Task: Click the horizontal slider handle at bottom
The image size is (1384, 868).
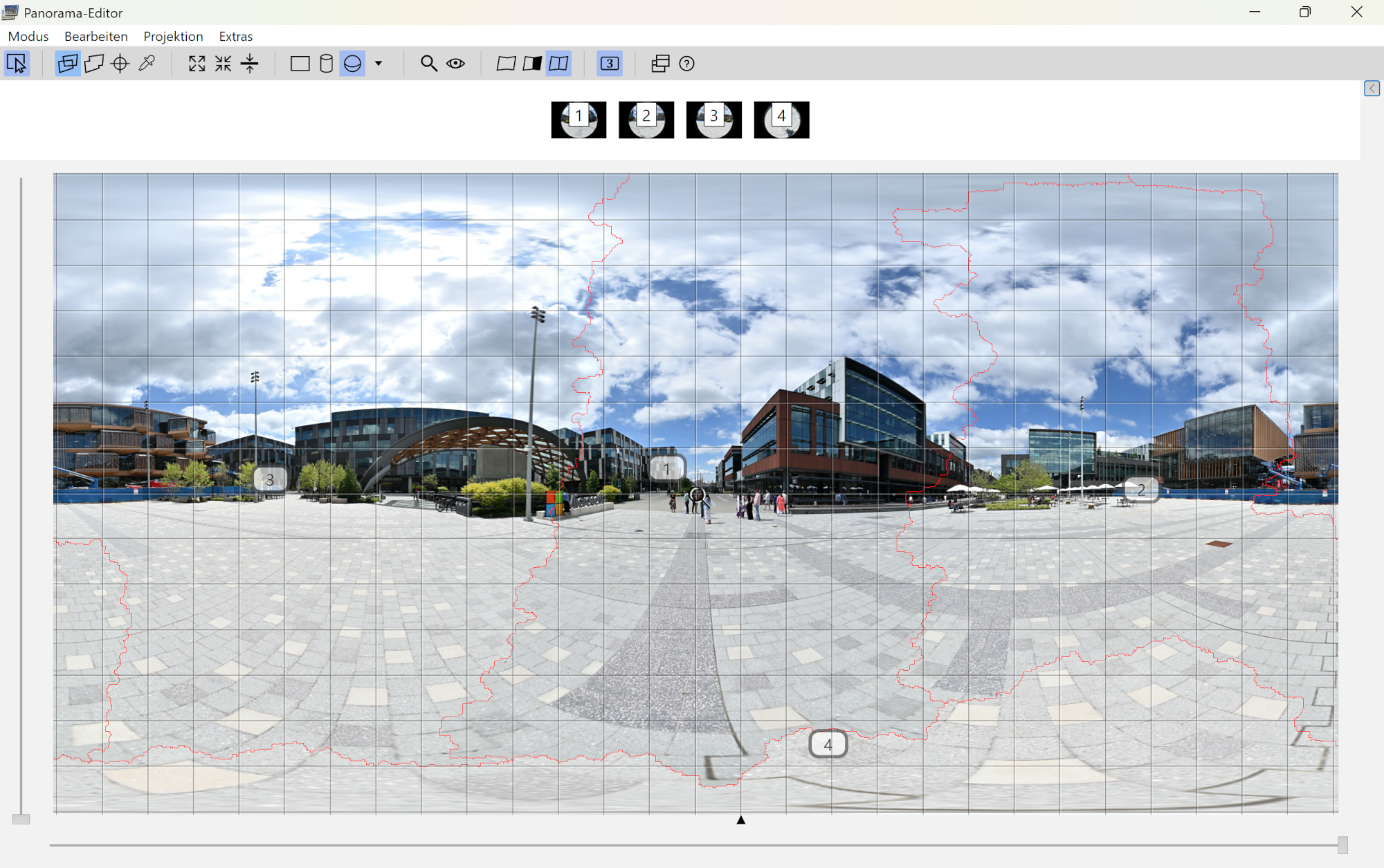Action: coord(1342,844)
